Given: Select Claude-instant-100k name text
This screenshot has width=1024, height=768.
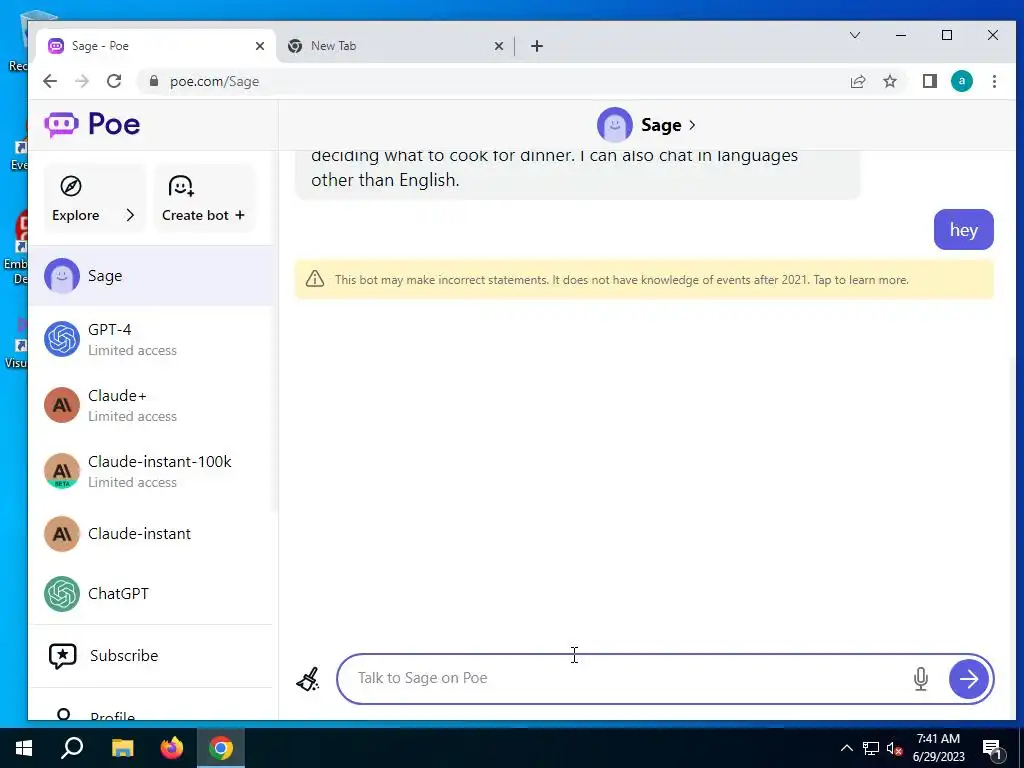Looking at the screenshot, I should pyautogui.click(x=160, y=461).
